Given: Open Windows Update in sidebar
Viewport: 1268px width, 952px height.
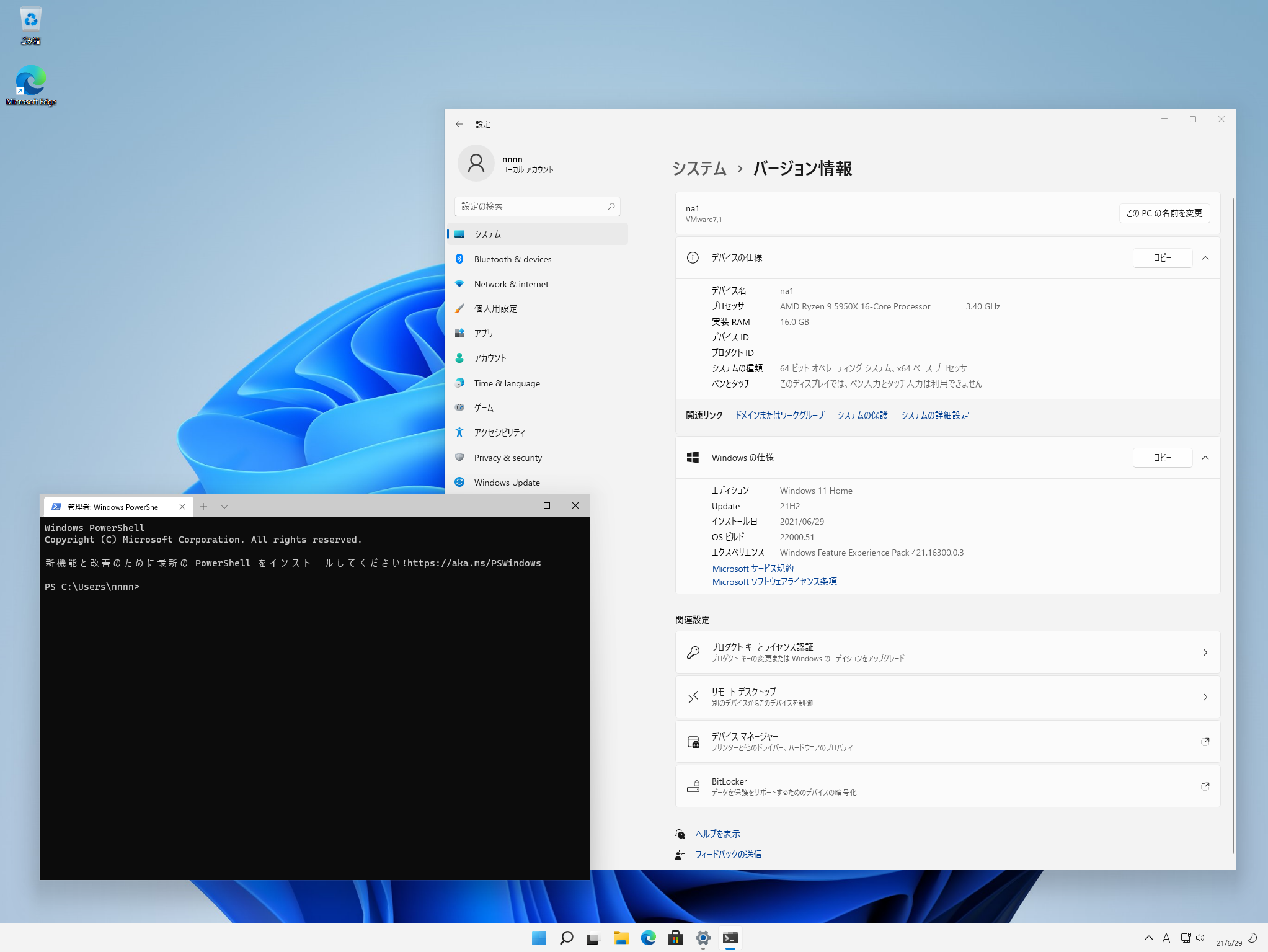Looking at the screenshot, I should point(537,483).
